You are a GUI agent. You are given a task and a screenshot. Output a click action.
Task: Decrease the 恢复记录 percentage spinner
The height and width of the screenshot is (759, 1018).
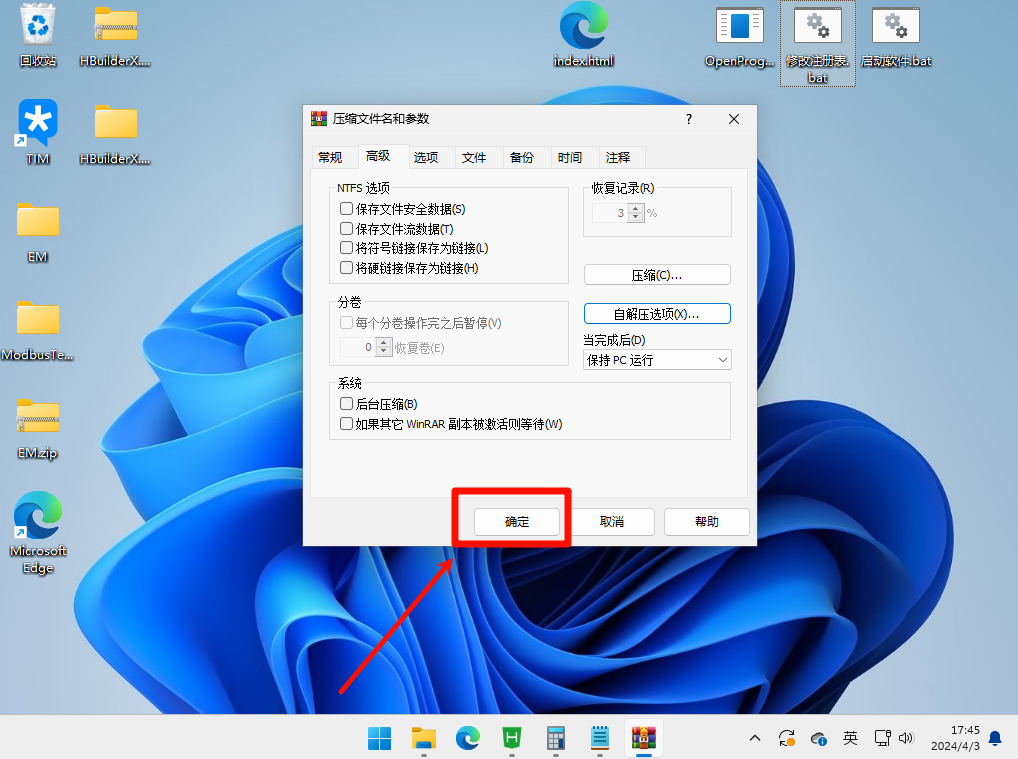tap(636, 218)
